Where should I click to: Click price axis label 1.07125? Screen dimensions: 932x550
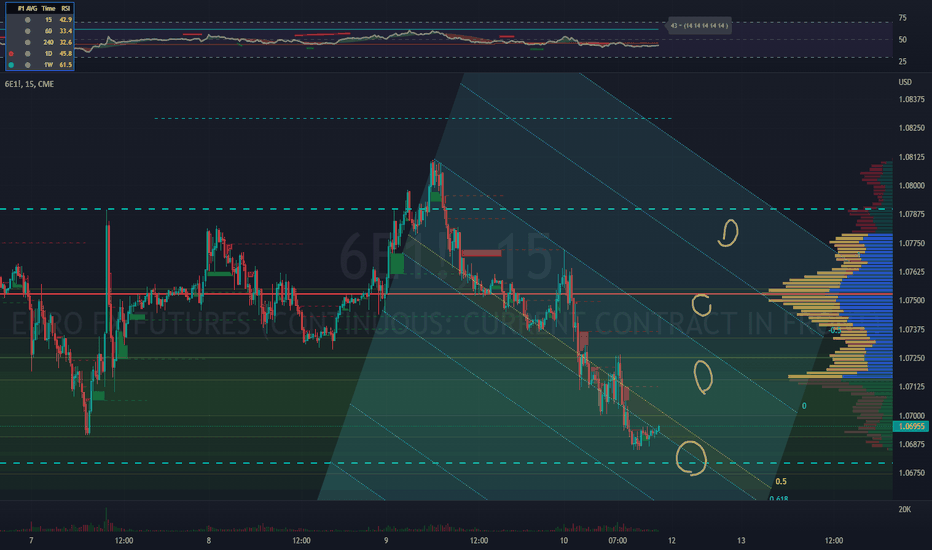coord(911,386)
